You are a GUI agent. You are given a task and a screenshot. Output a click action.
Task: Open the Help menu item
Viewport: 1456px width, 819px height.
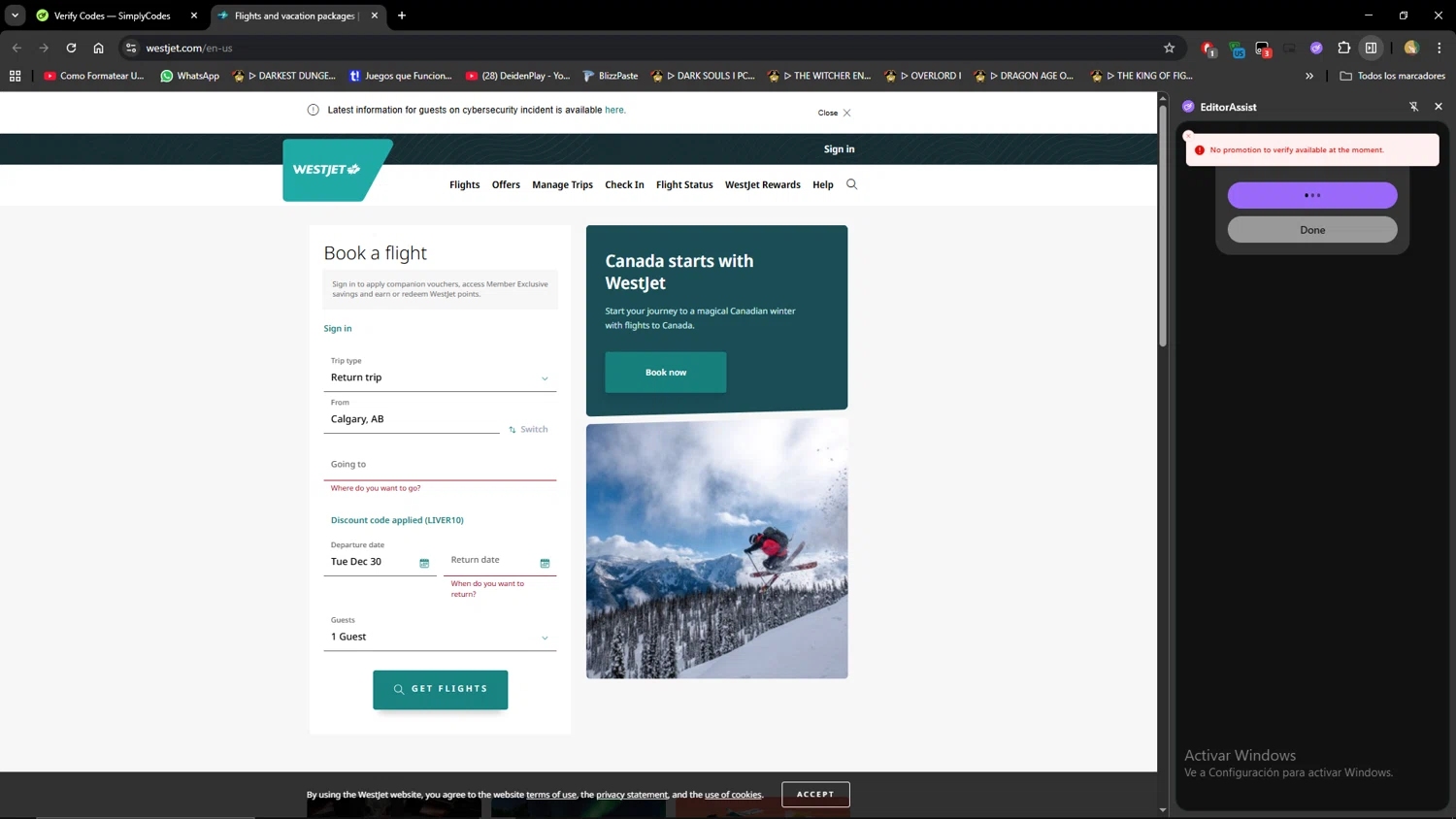pyautogui.click(x=823, y=184)
